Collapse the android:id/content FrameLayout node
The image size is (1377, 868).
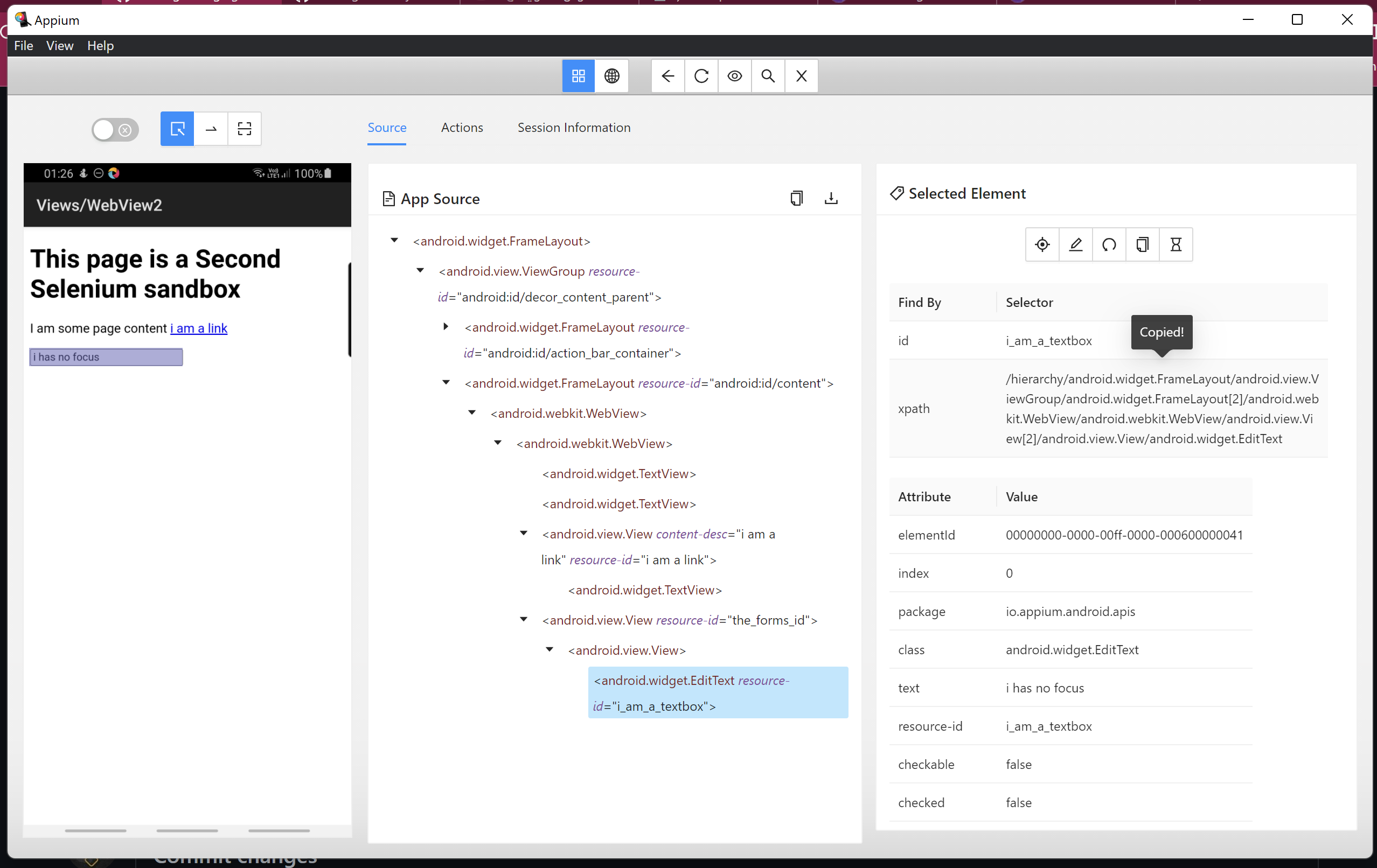tap(446, 382)
